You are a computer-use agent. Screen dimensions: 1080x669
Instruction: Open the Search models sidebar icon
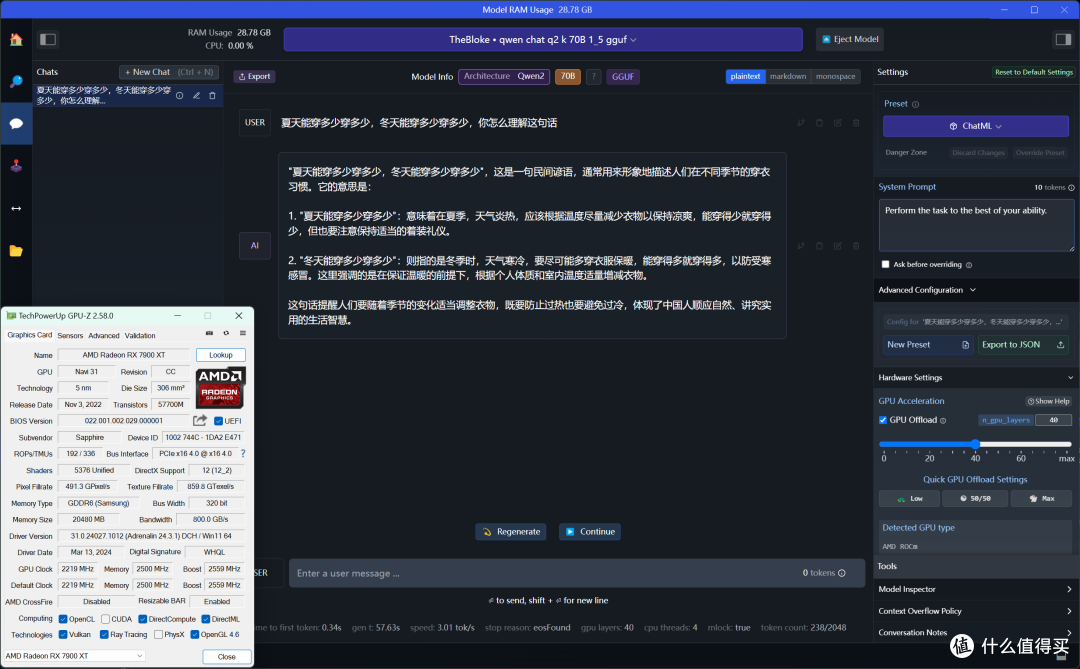pos(16,81)
